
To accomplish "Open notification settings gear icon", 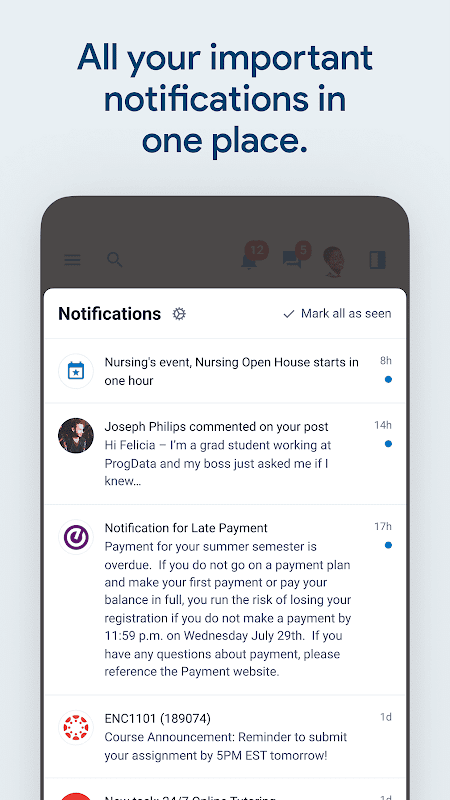I will coord(179,314).
